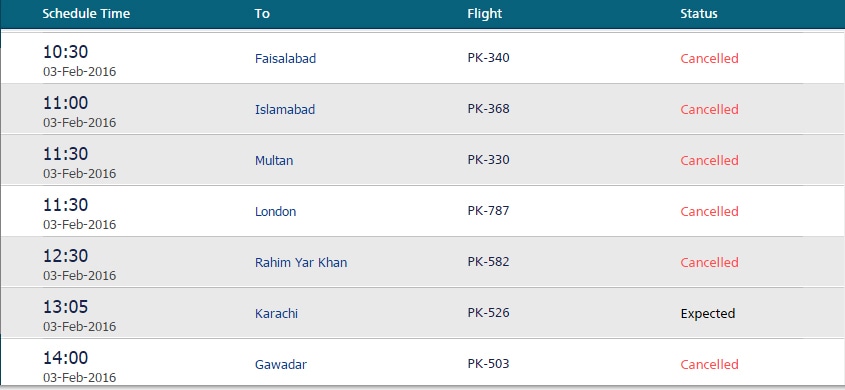Image resolution: width=845 pixels, height=390 pixels.
Task: Open the Faisalabad destination link
Action: (285, 58)
